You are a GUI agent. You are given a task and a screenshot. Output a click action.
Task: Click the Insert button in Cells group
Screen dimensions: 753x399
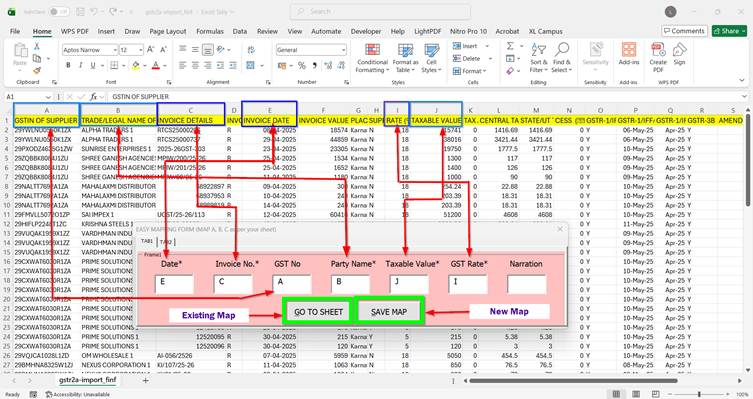click(x=470, y=46)
